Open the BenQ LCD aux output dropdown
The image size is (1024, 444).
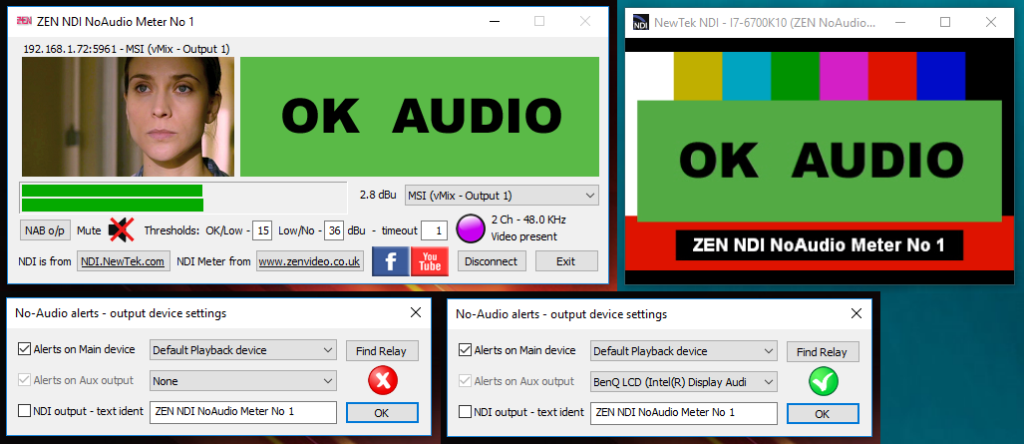684,382
